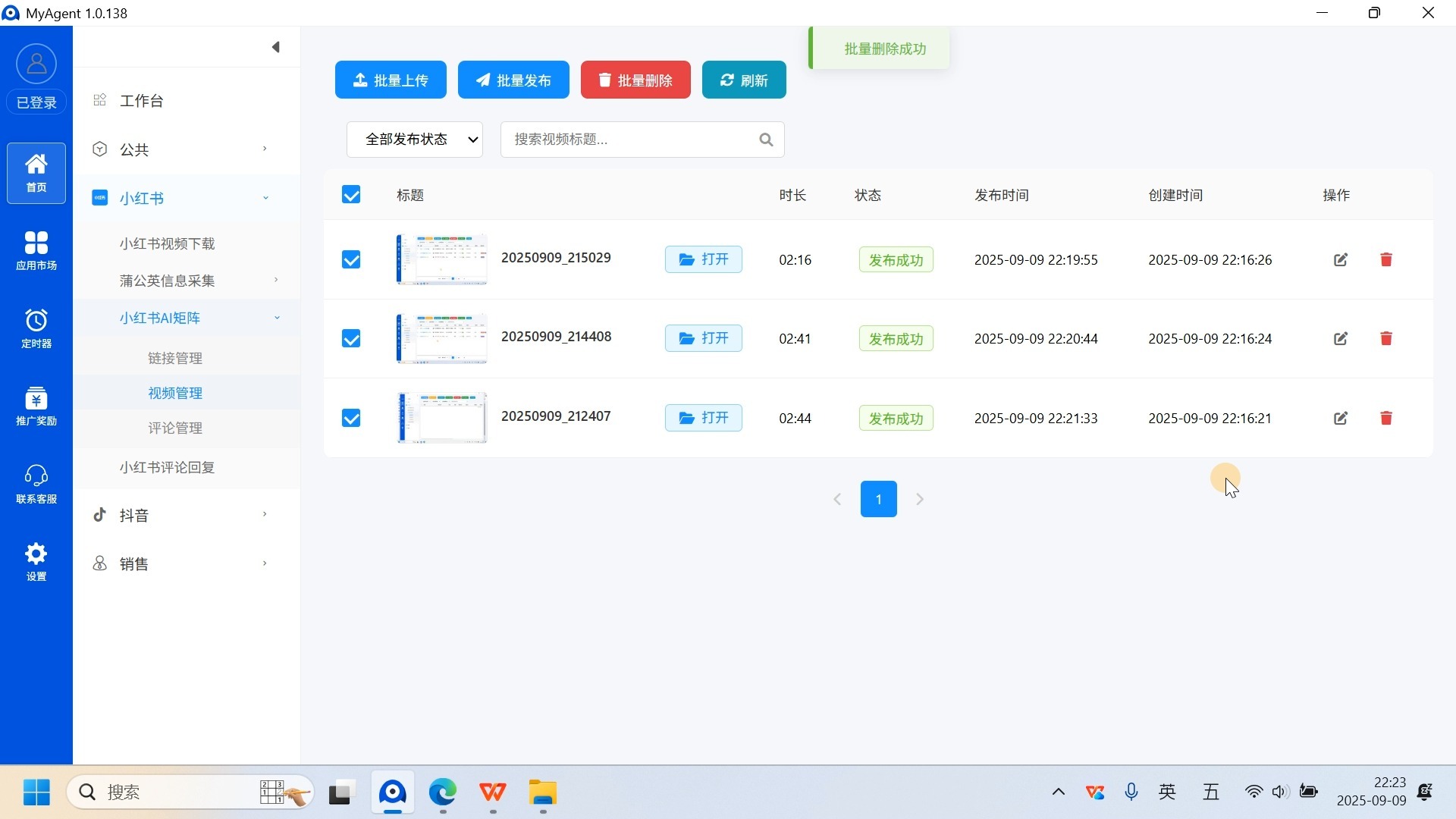Edit video 20250909_212407
This screenshot has height=819, width=1456.
point(1341,418)
